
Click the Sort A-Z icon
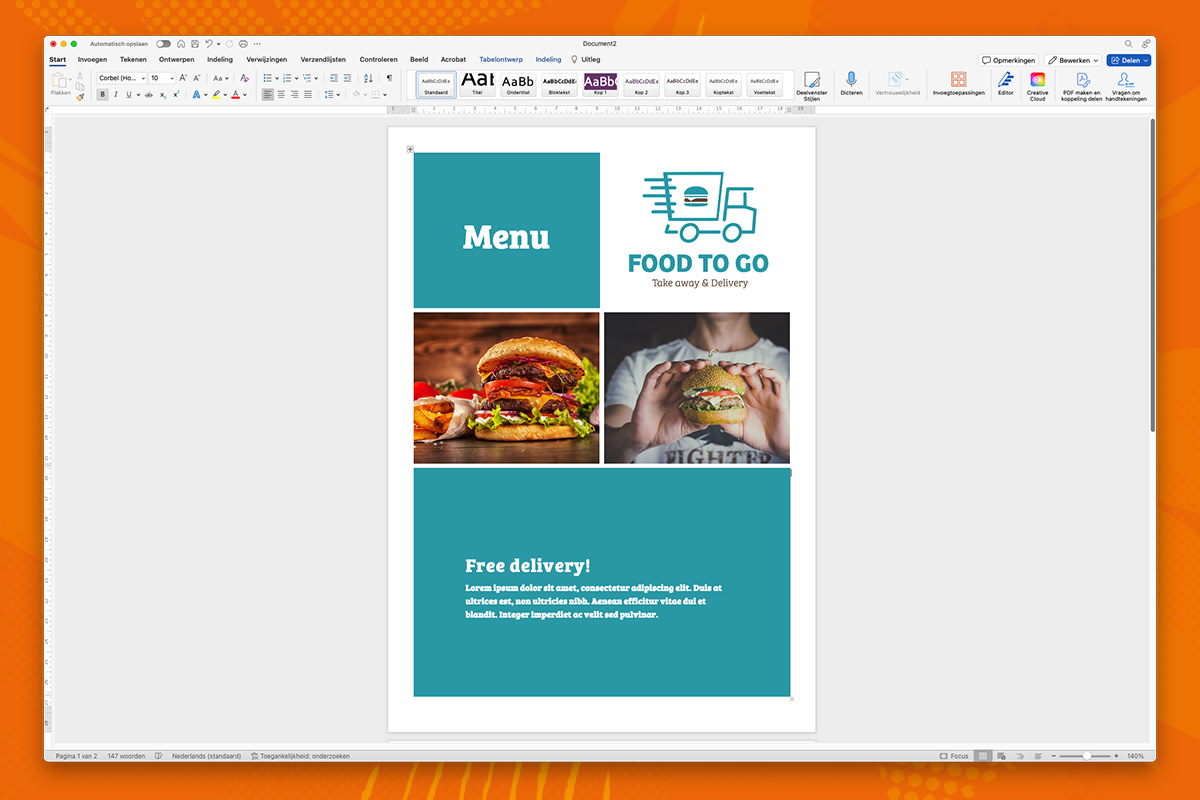[368, 78]
